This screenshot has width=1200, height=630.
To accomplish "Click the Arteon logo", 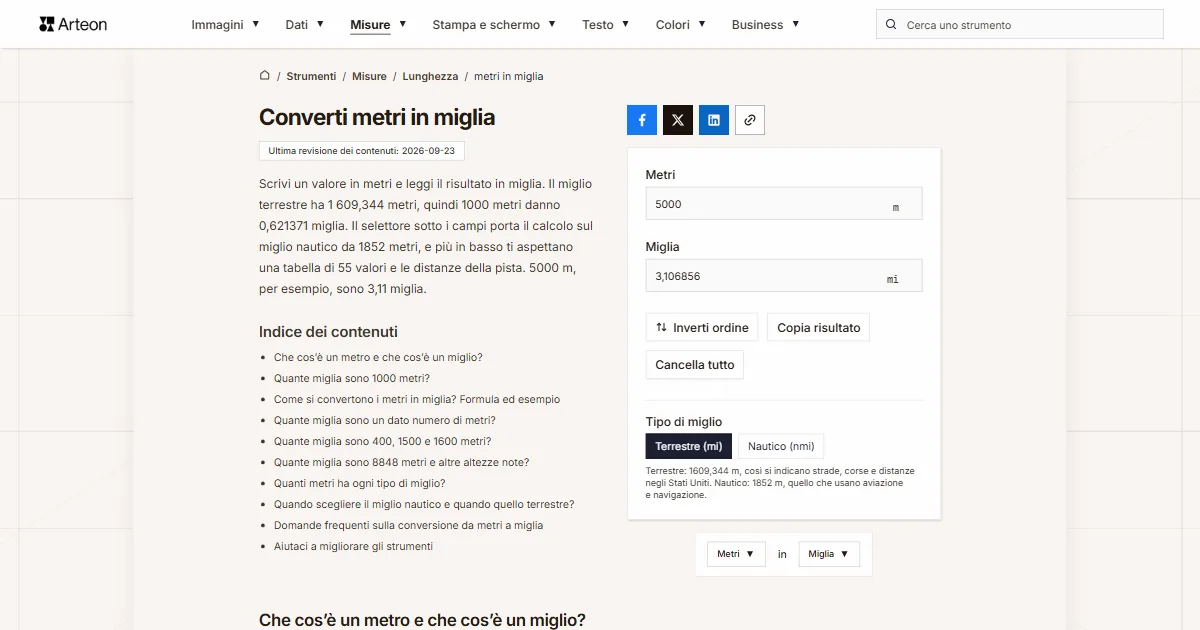I will coord(73,24).
